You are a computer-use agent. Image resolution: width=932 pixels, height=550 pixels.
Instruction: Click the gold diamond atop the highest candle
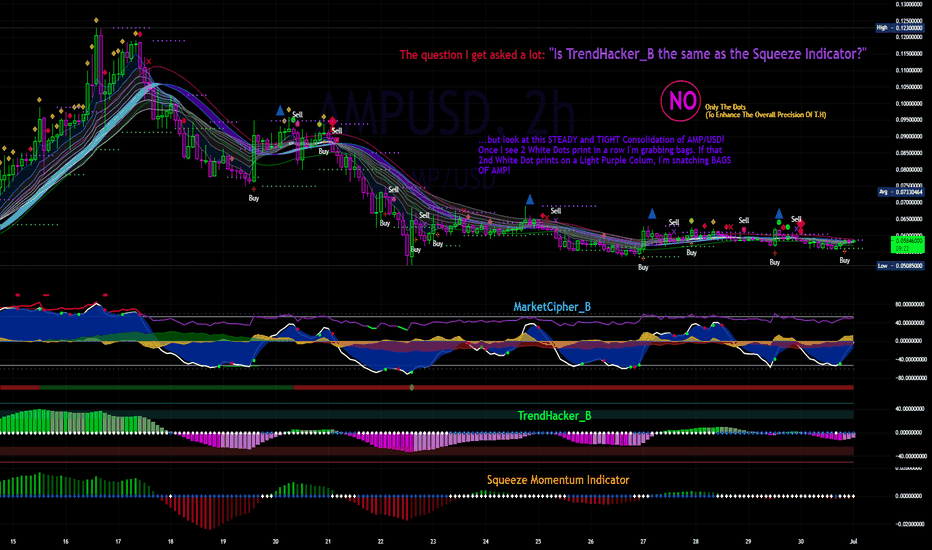coord(96,20)
